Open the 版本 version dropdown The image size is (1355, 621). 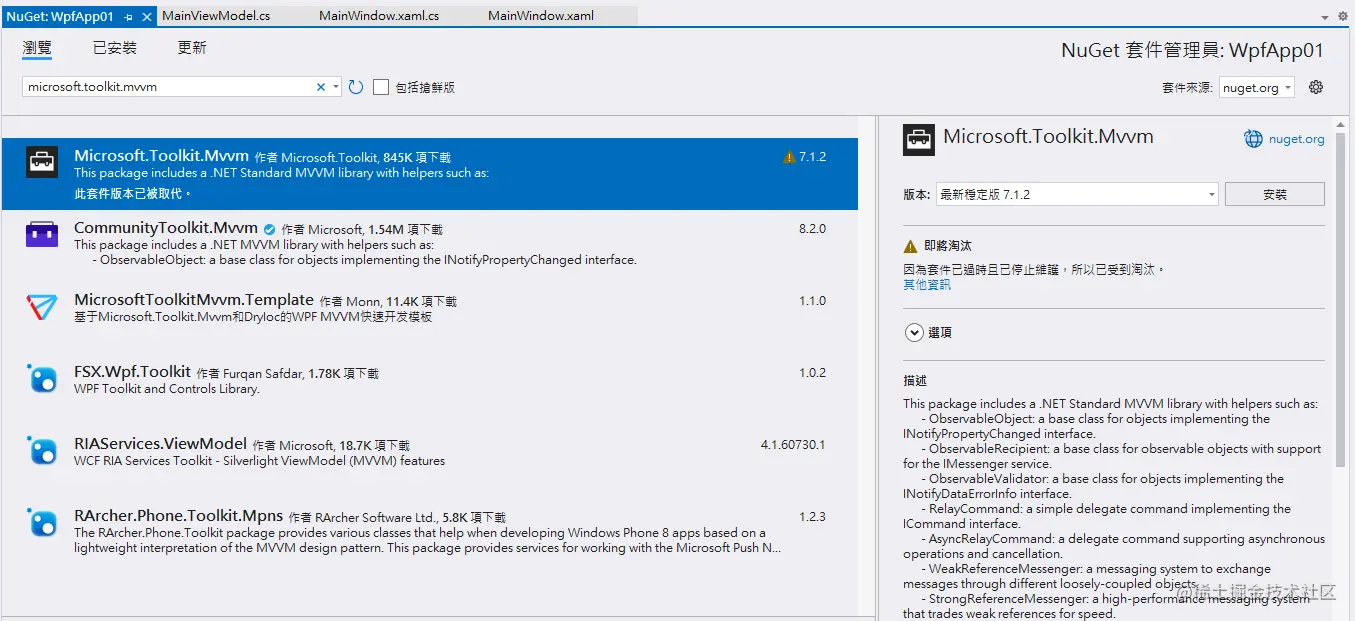point(1077,194)
